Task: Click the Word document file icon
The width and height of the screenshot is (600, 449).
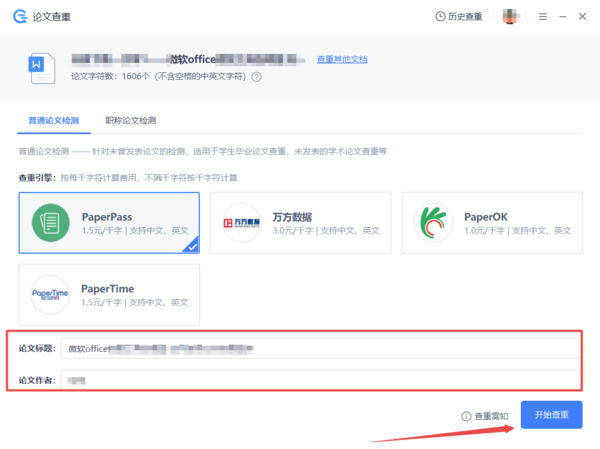Action: point(42,69)
